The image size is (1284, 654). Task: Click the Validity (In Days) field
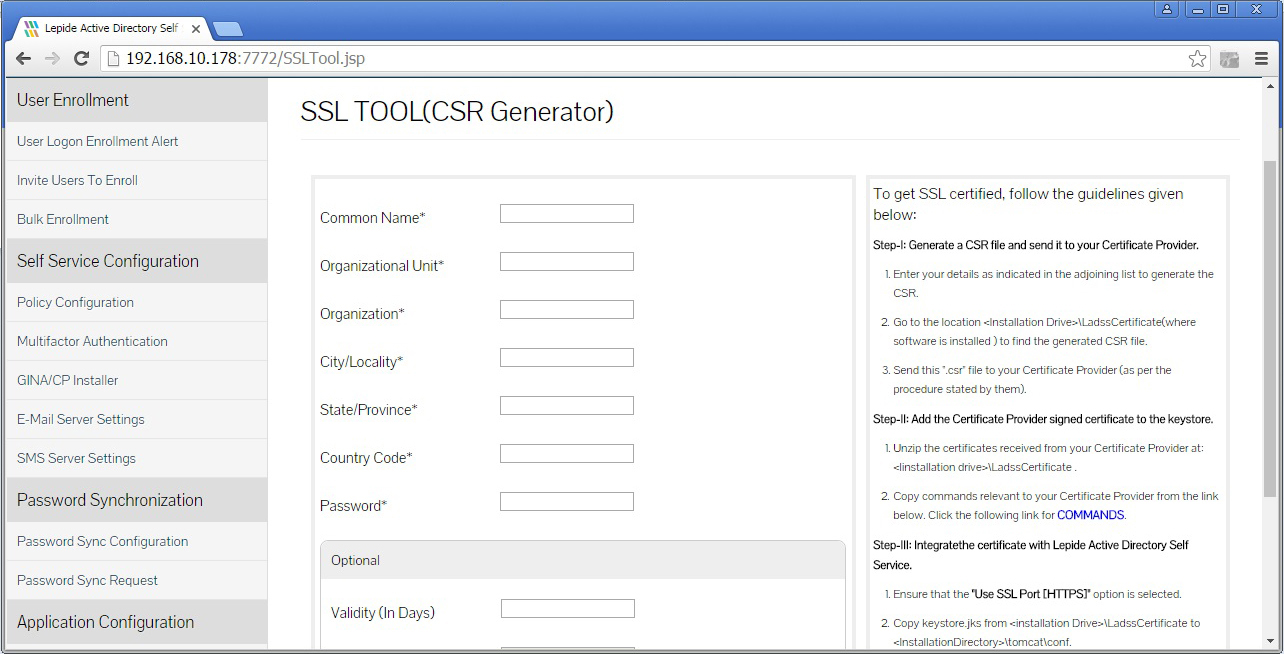[x=568, y=608]
